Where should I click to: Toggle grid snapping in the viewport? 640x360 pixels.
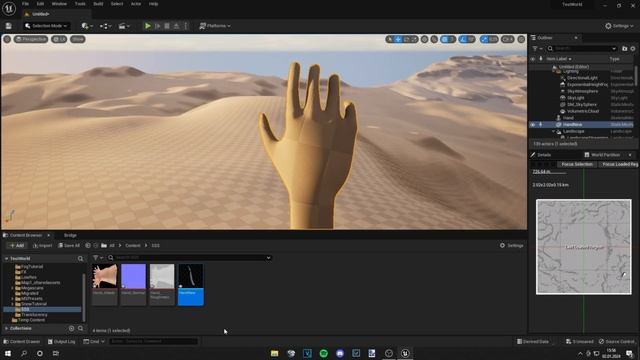pos(445,39)
